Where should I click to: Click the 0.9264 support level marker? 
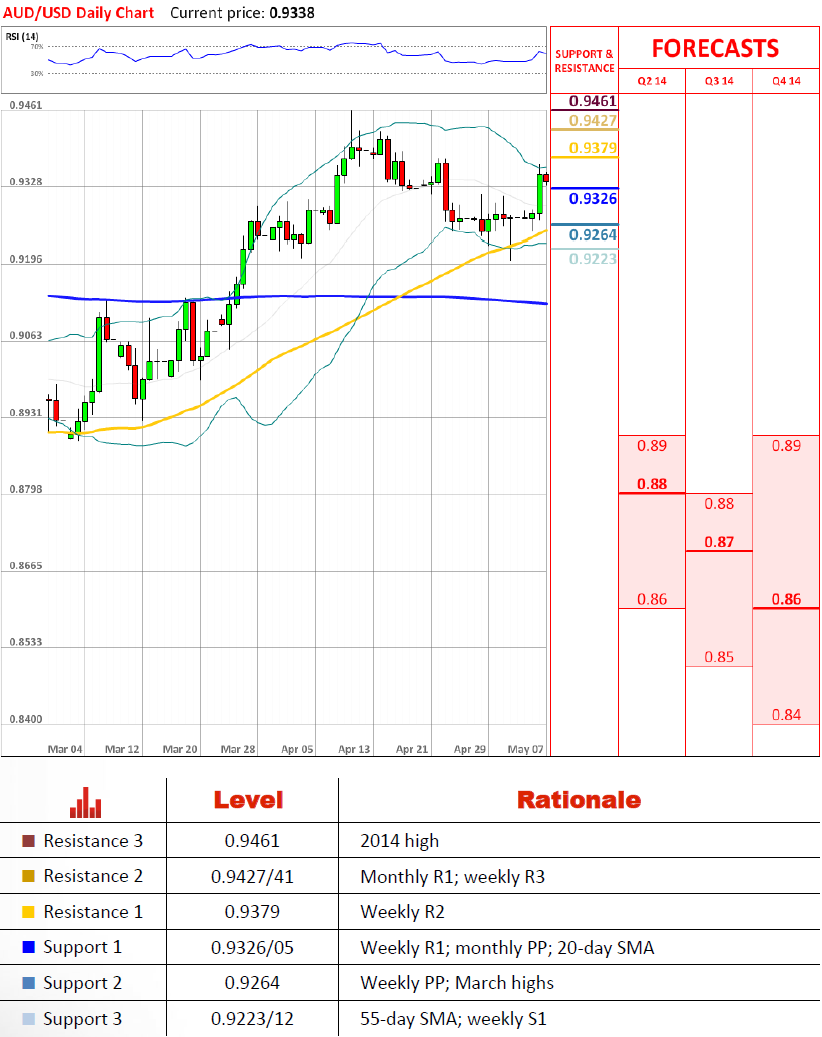point(593,235)
